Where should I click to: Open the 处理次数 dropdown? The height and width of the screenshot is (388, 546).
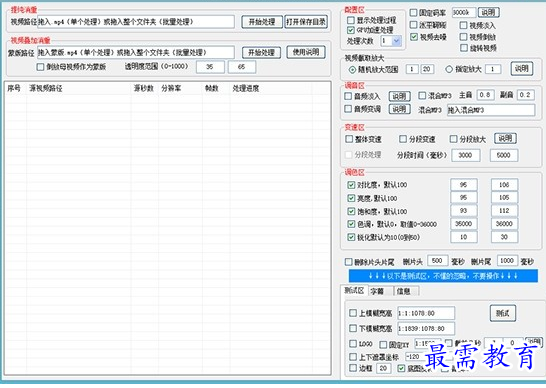coord(396,41)
